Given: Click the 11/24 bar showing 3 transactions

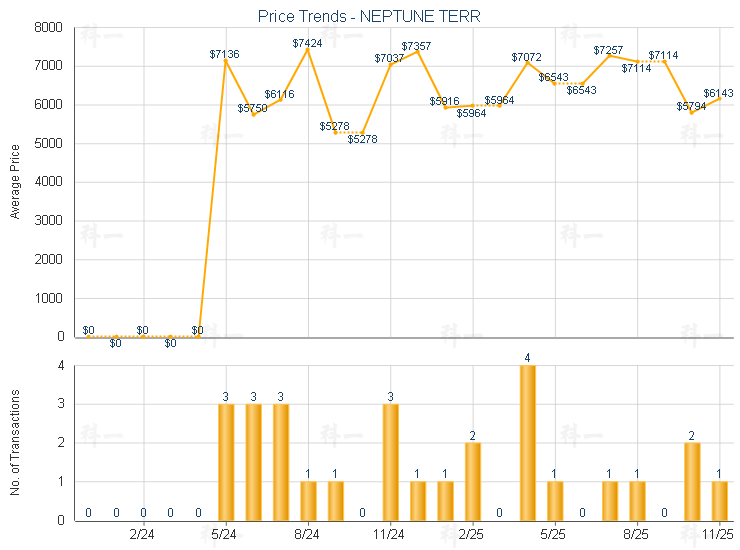Looking at the screenshot, I should click(390, 462).
